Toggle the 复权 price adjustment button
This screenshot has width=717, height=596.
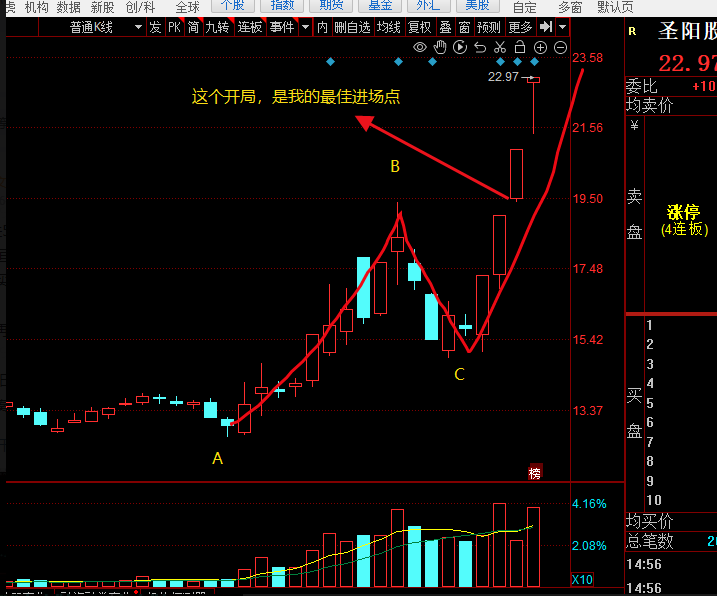click(420, 27)
